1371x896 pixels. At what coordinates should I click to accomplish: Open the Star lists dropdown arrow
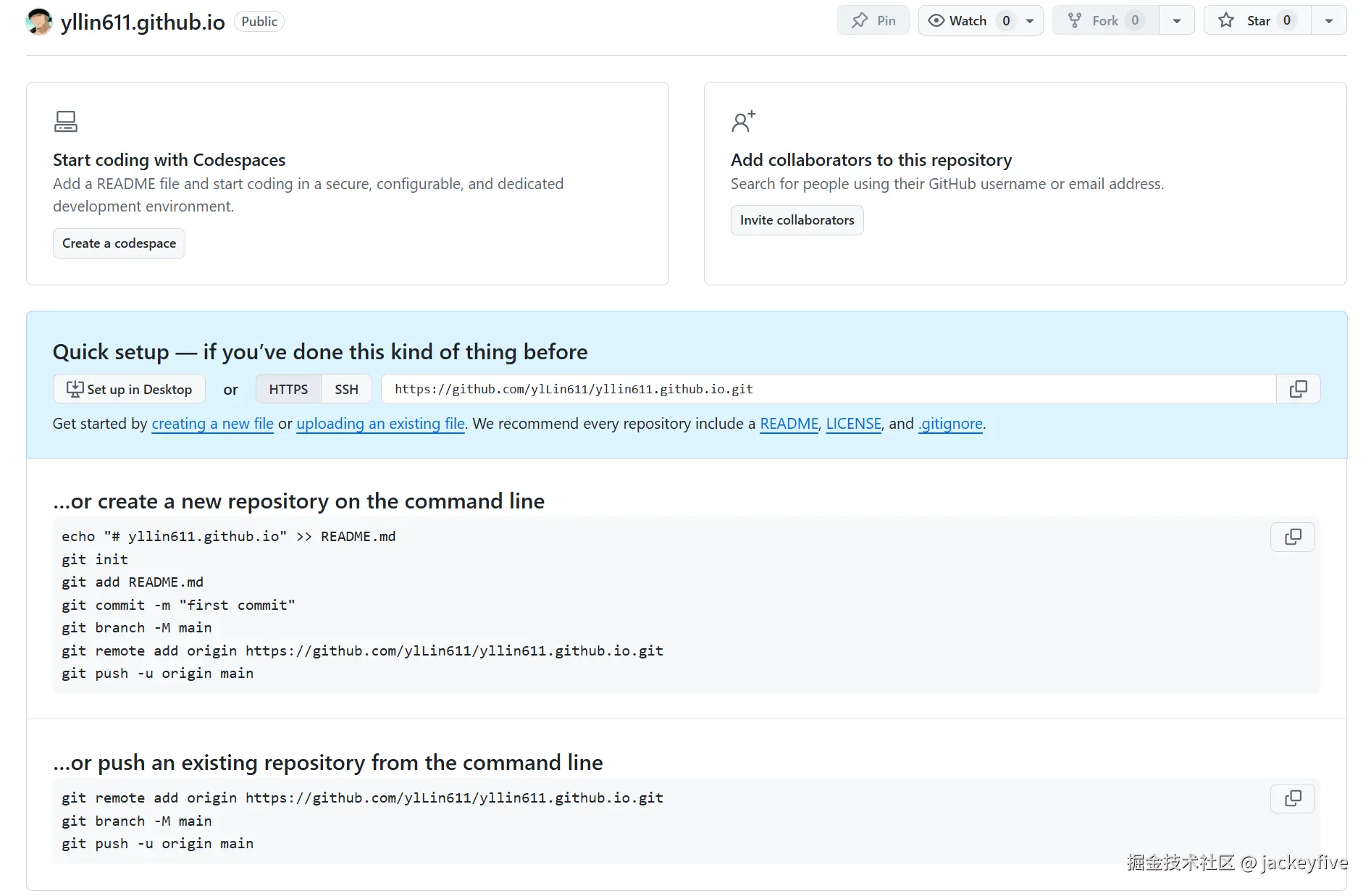click(x=1329, y=20)
